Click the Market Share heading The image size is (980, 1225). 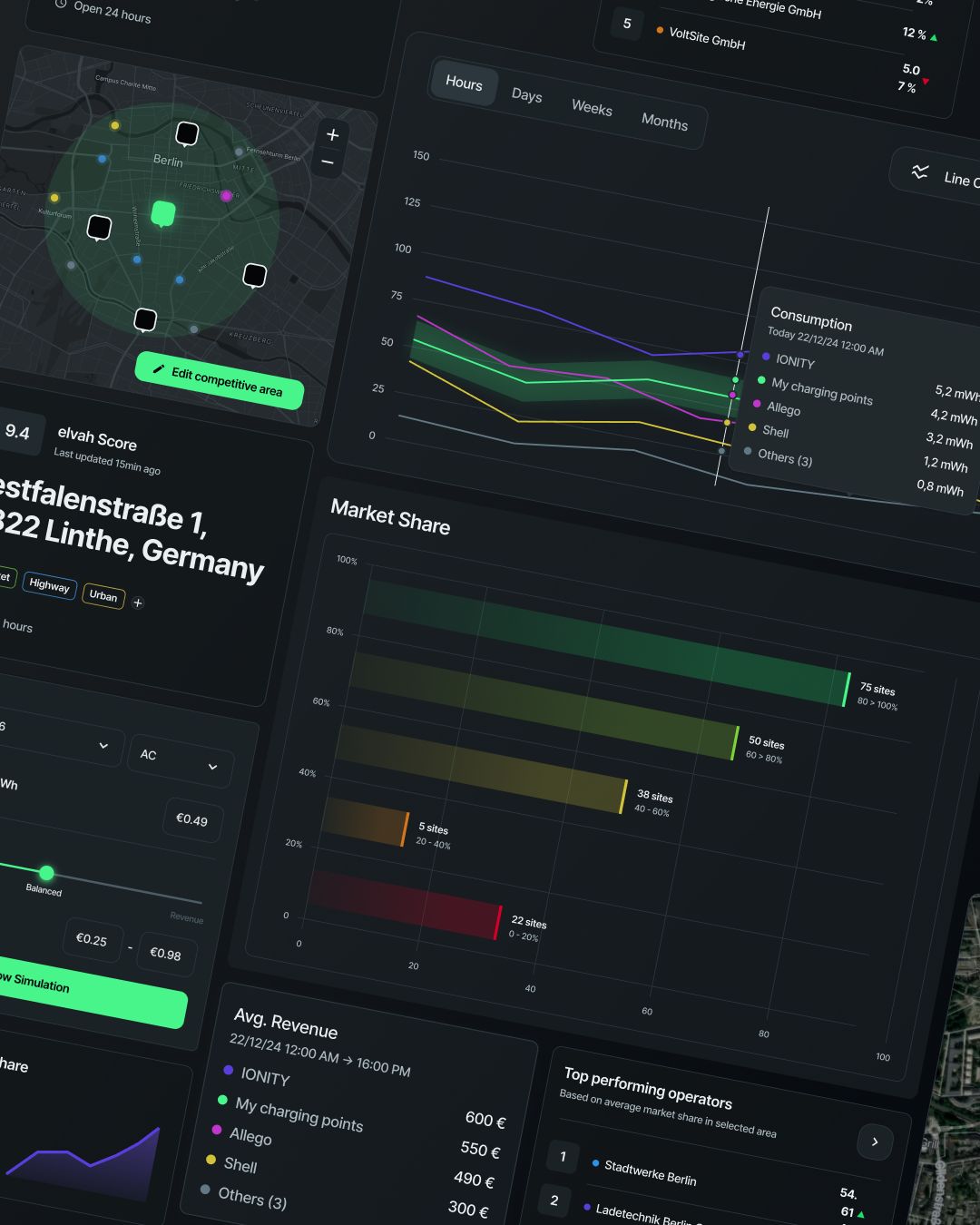point(390,517)
